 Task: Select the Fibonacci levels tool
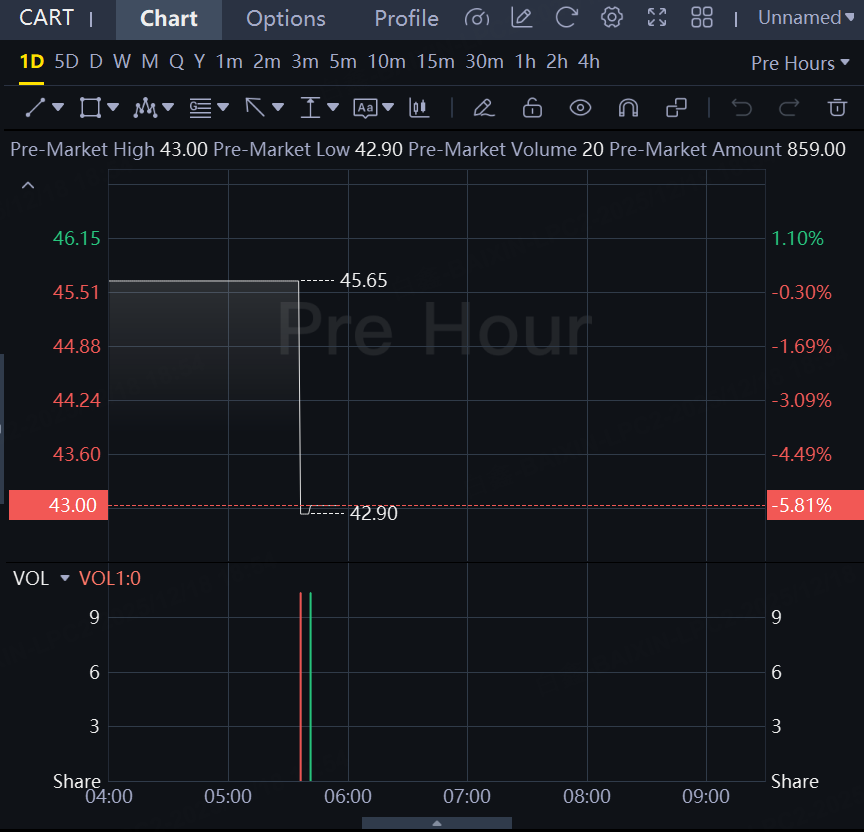pos(200,107)
